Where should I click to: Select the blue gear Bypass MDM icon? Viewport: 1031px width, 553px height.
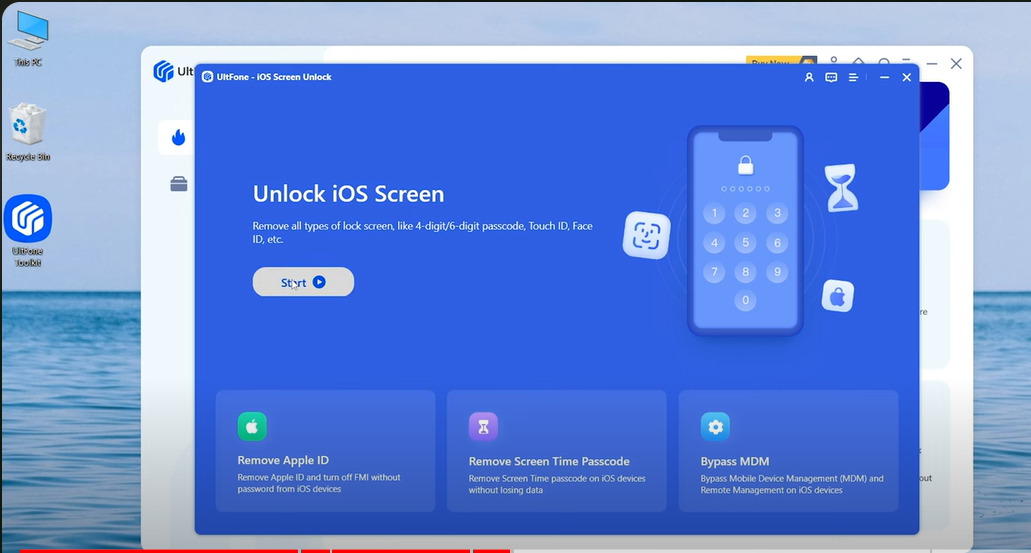[x=715, y=427]
